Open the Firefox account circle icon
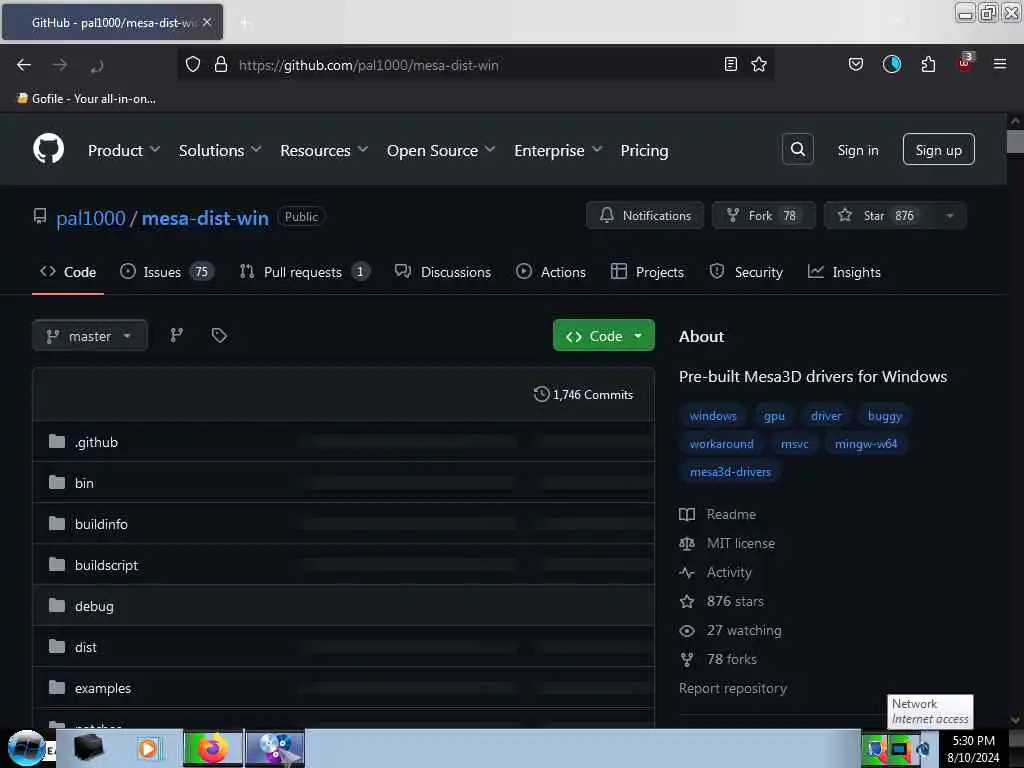The image size is (1024, 768). 891,64
